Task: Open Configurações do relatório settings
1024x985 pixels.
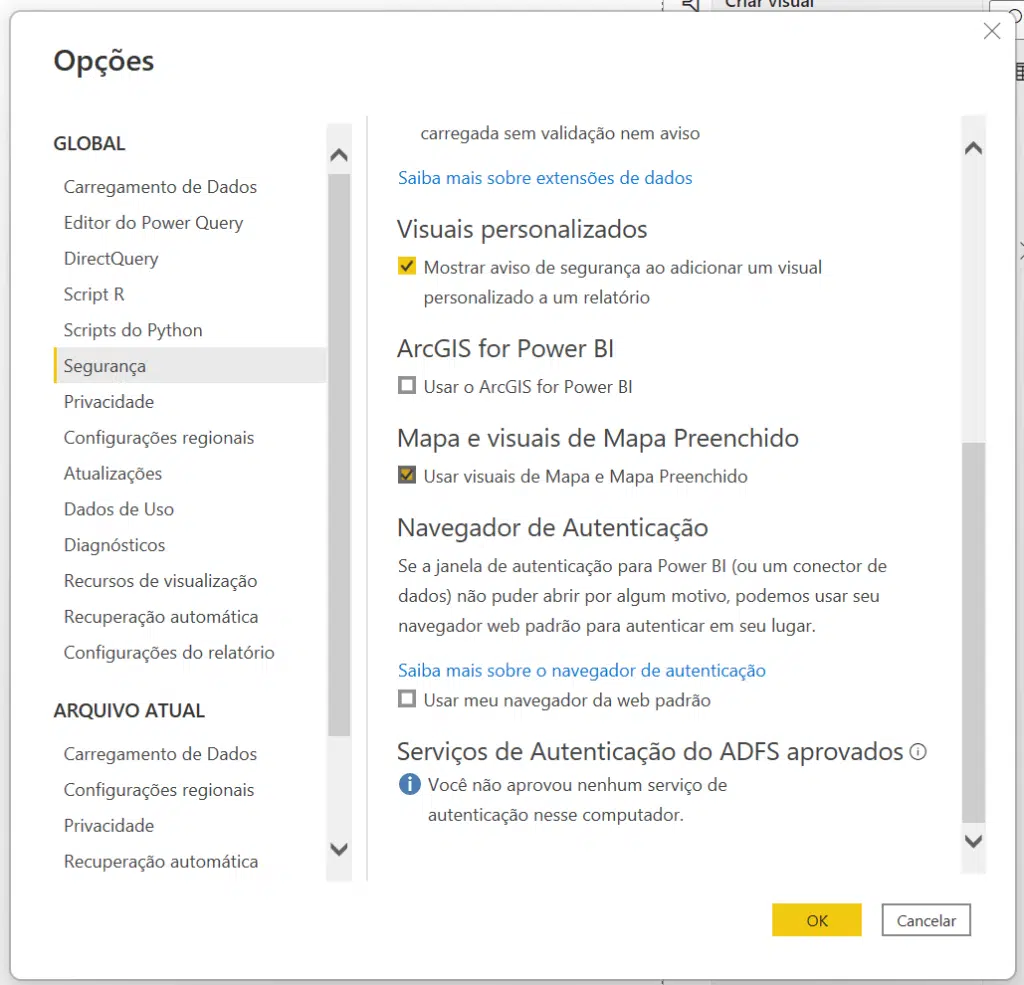Action: click(x=168, y=652)
